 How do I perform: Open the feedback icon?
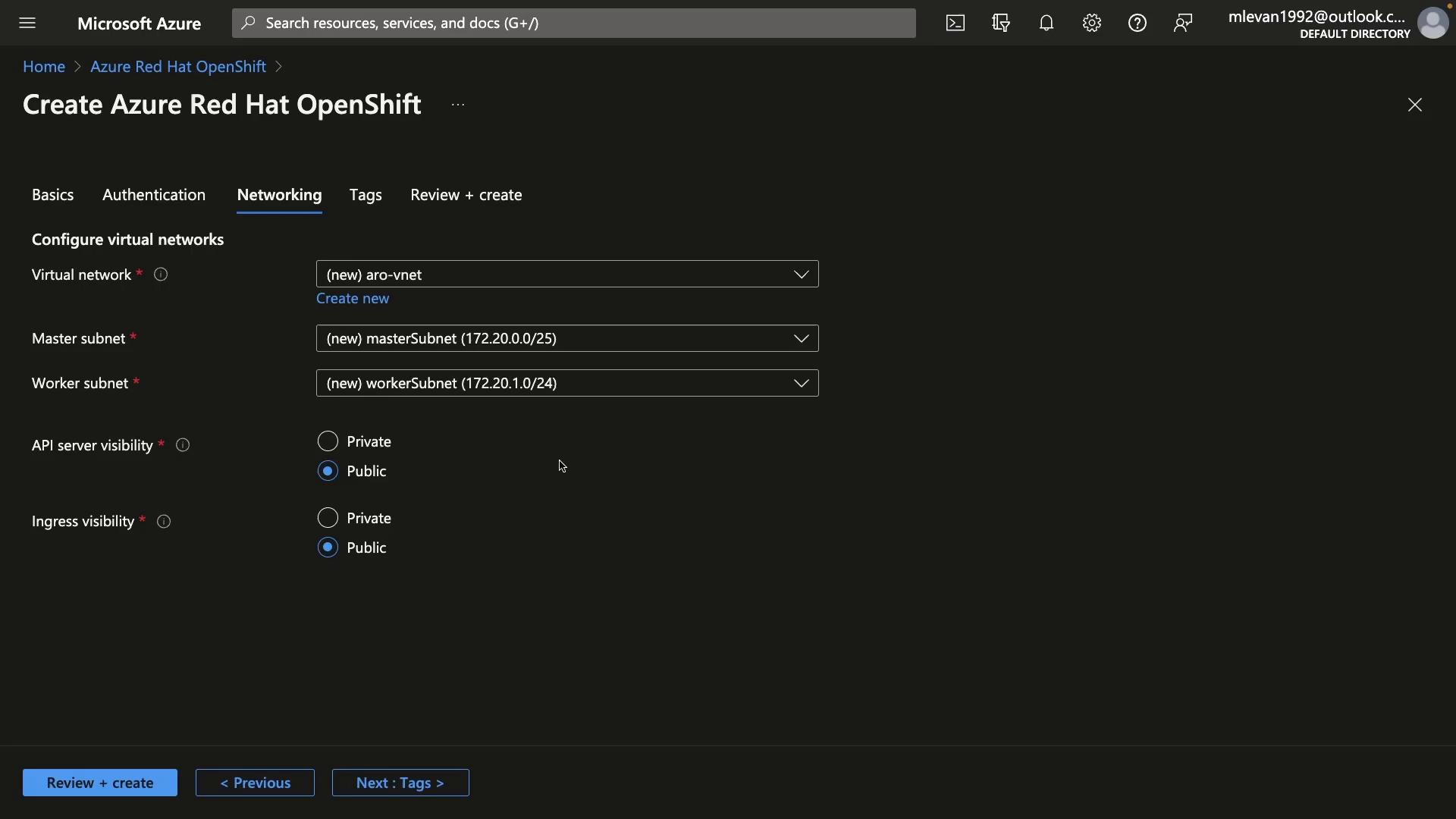1183,23
